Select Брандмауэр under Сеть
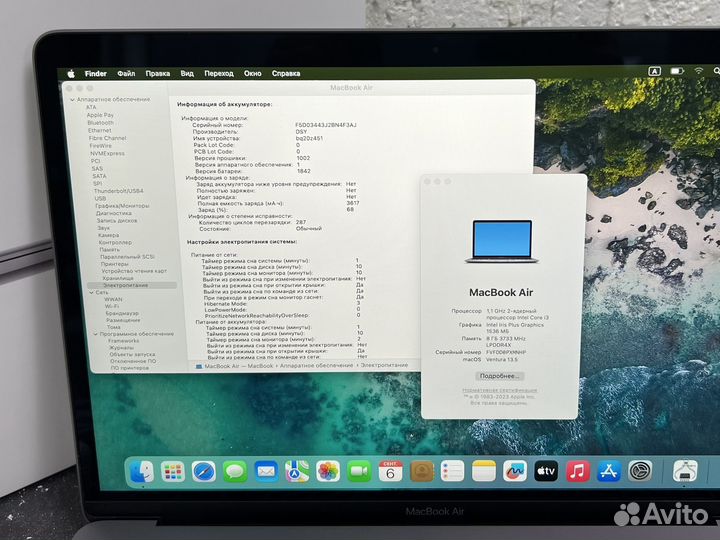This screenshot has width=720, height=540. [122, 313]
